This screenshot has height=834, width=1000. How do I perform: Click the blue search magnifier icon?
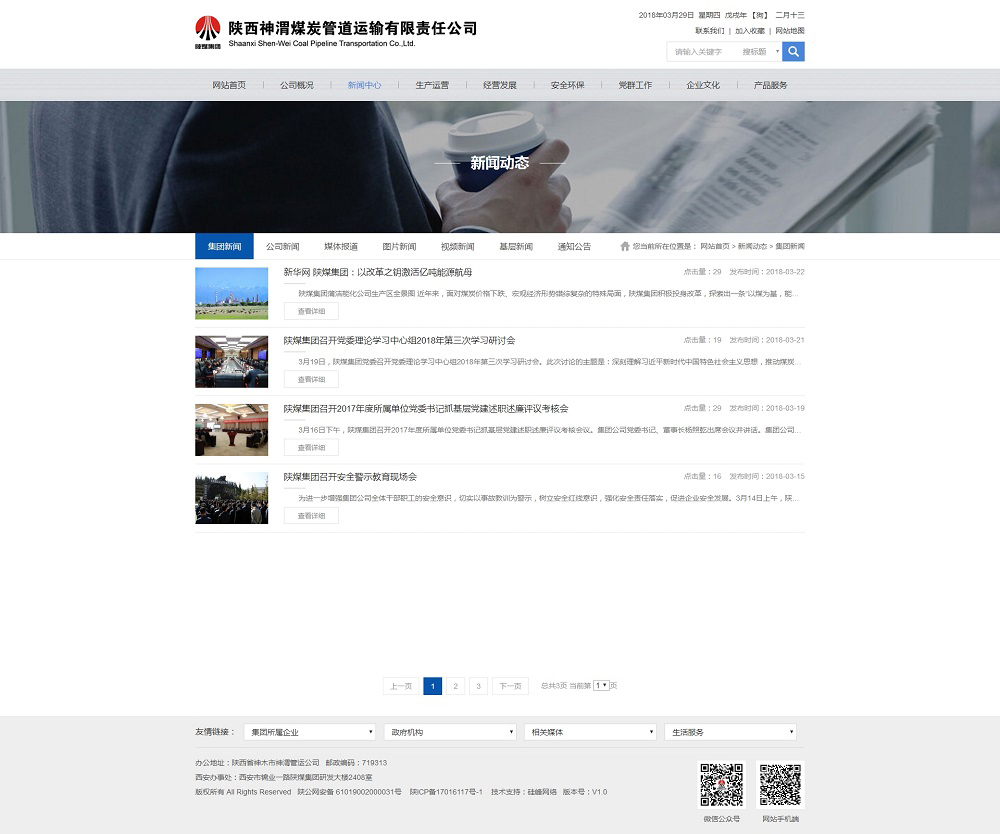click(x=793, y=51)
